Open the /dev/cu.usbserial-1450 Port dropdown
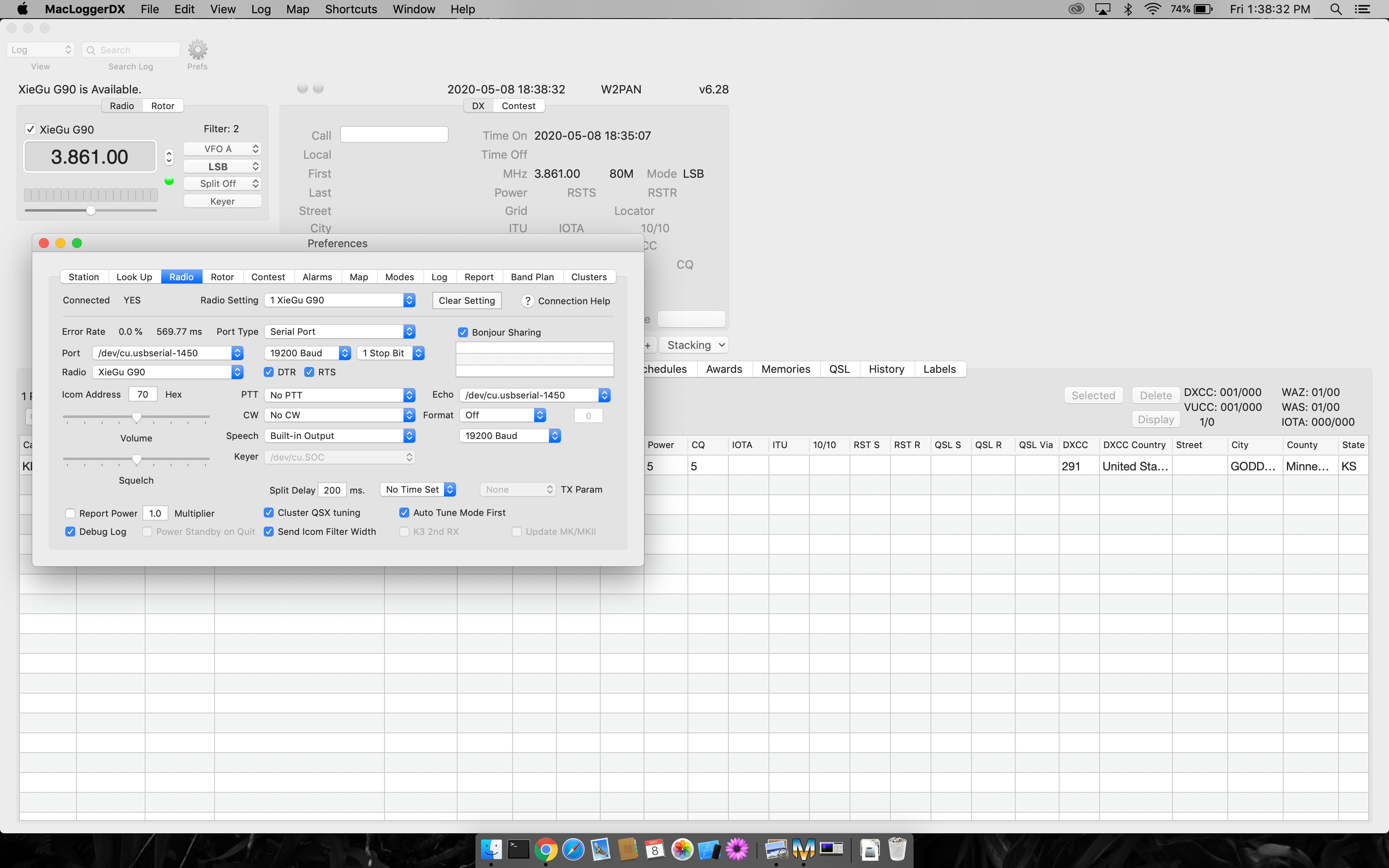 coord(167,353)
